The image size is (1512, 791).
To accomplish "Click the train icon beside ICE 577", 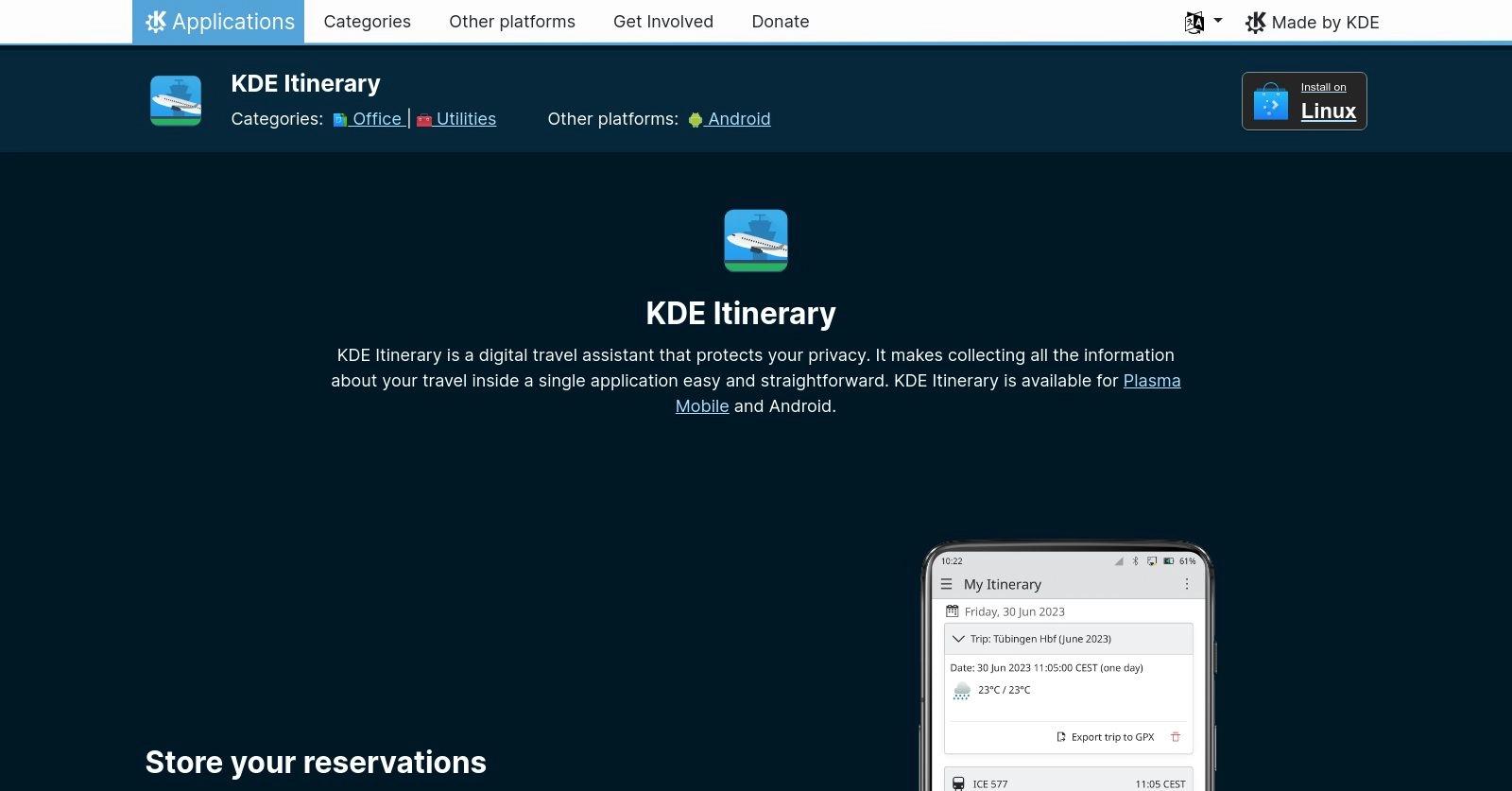I will [958, 783].
